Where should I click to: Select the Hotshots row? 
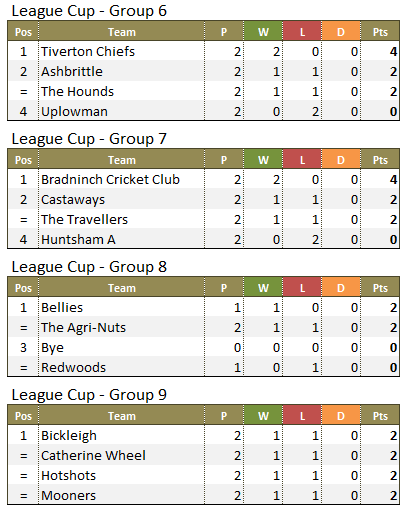tap(203, 475)
